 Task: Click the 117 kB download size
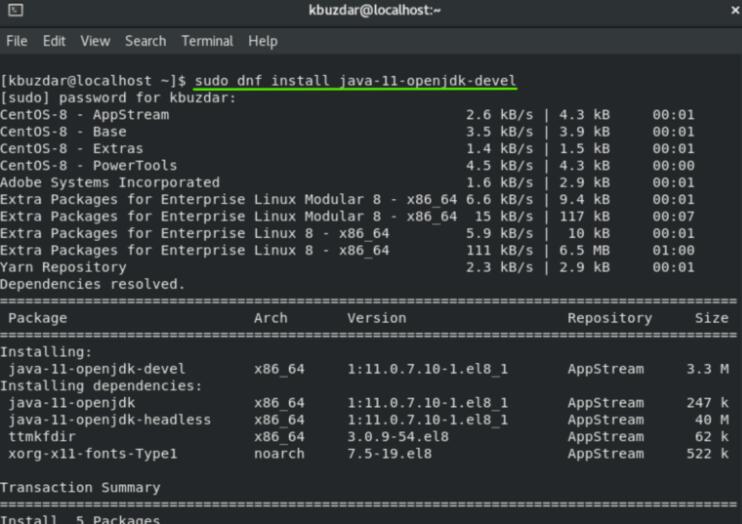584,216
